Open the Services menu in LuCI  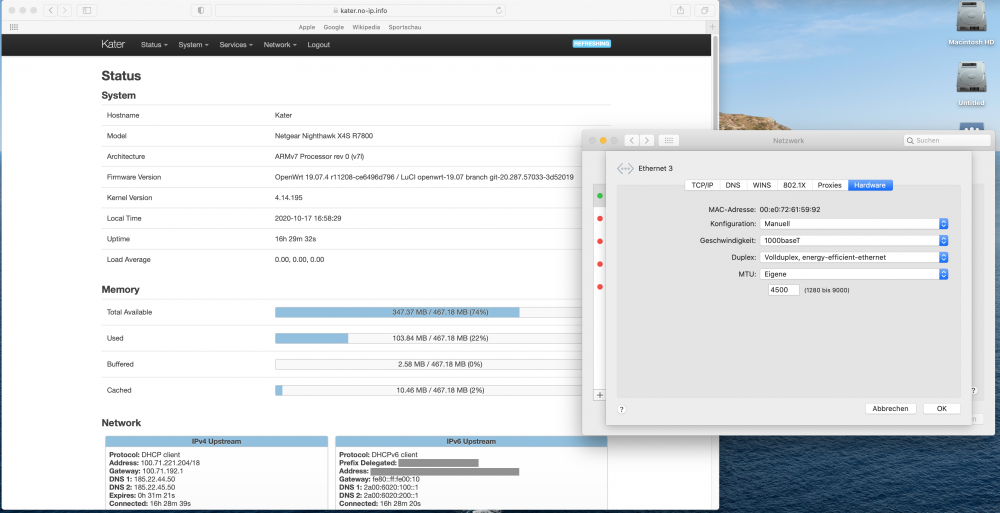236,45
